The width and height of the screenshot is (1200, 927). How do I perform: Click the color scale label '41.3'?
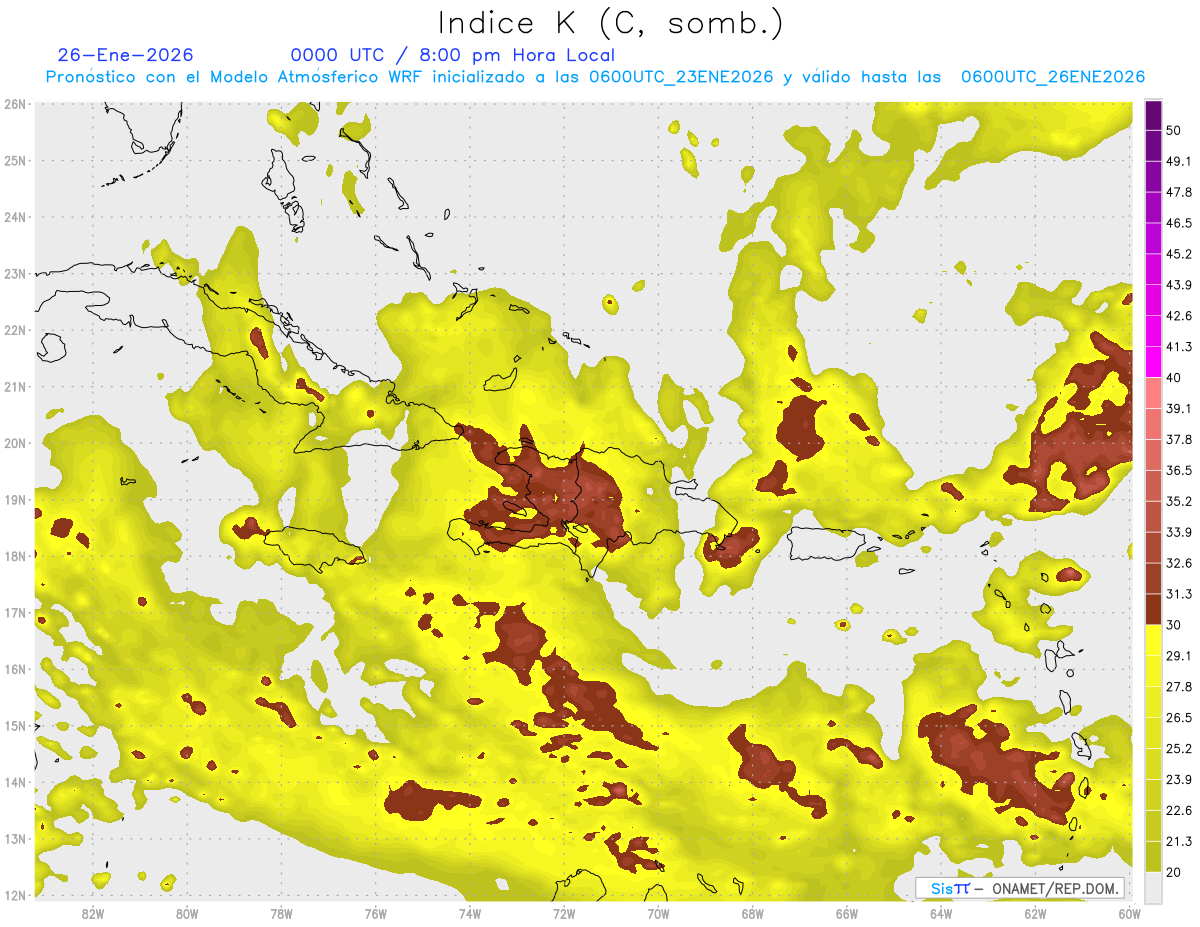click(1178, 346)
